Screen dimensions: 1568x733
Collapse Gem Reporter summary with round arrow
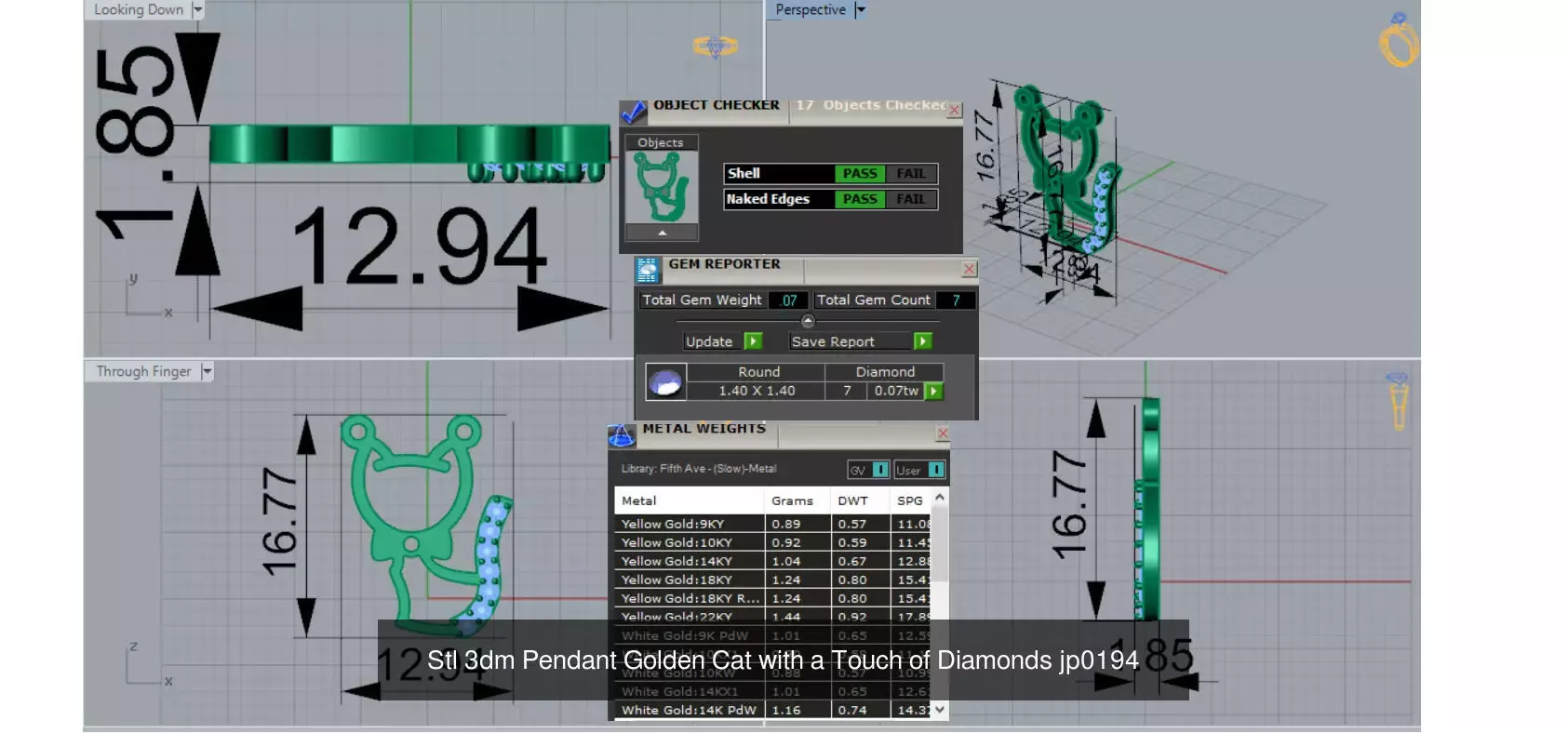click(x=808, y=321)
